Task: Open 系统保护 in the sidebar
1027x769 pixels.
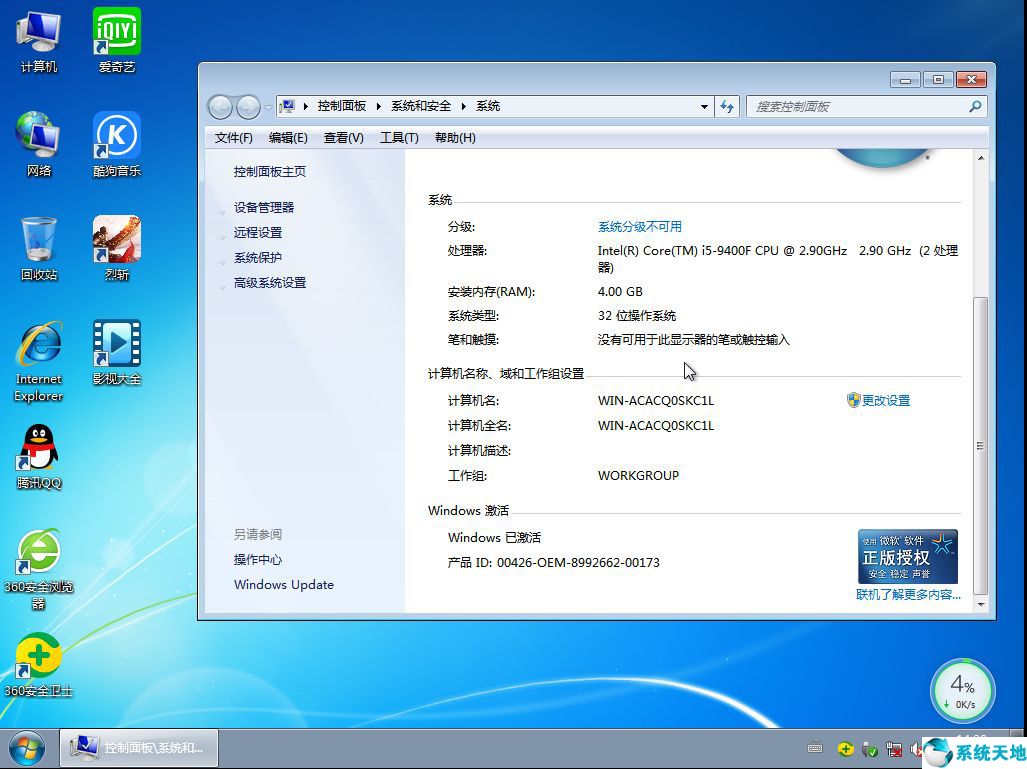Action: [x=258, y=257]
